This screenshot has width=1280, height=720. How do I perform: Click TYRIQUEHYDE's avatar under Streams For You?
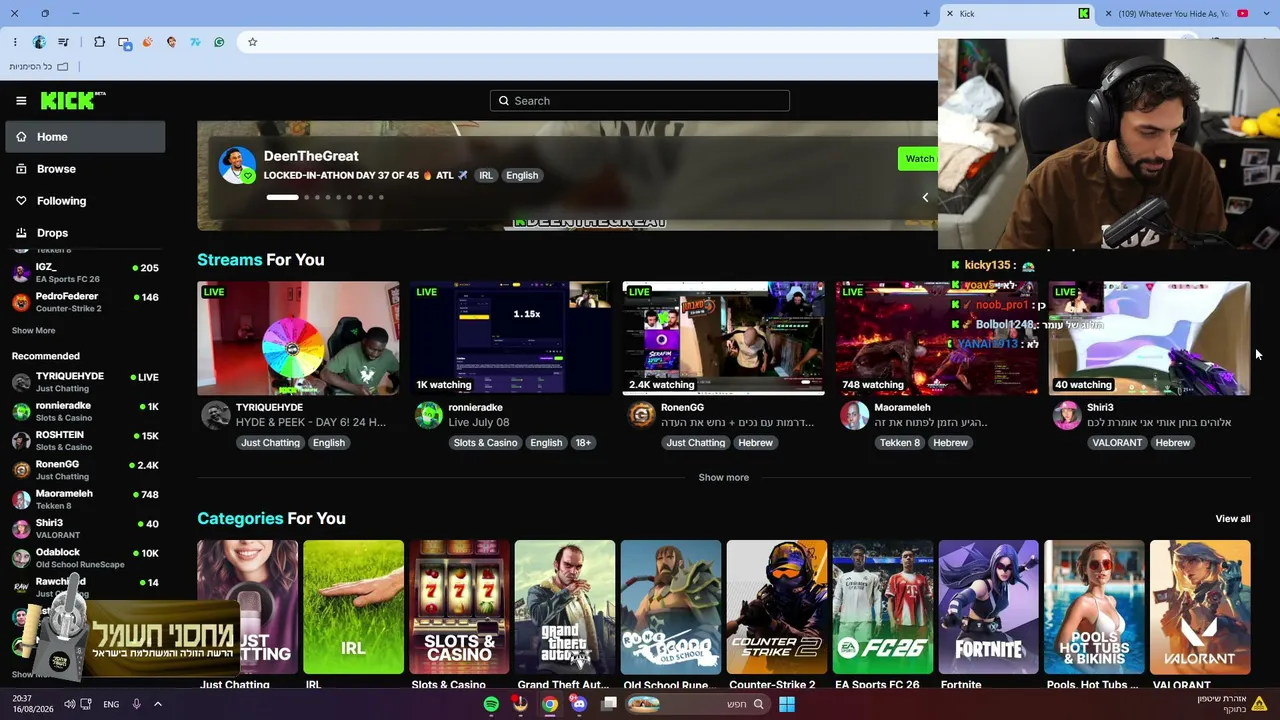215,415
